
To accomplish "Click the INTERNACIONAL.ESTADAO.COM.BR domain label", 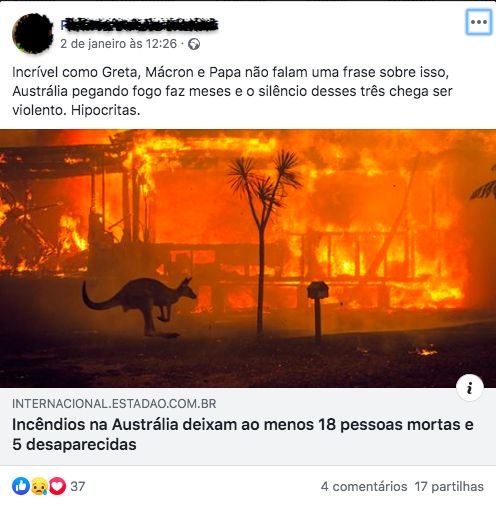I will pos(114,404).
